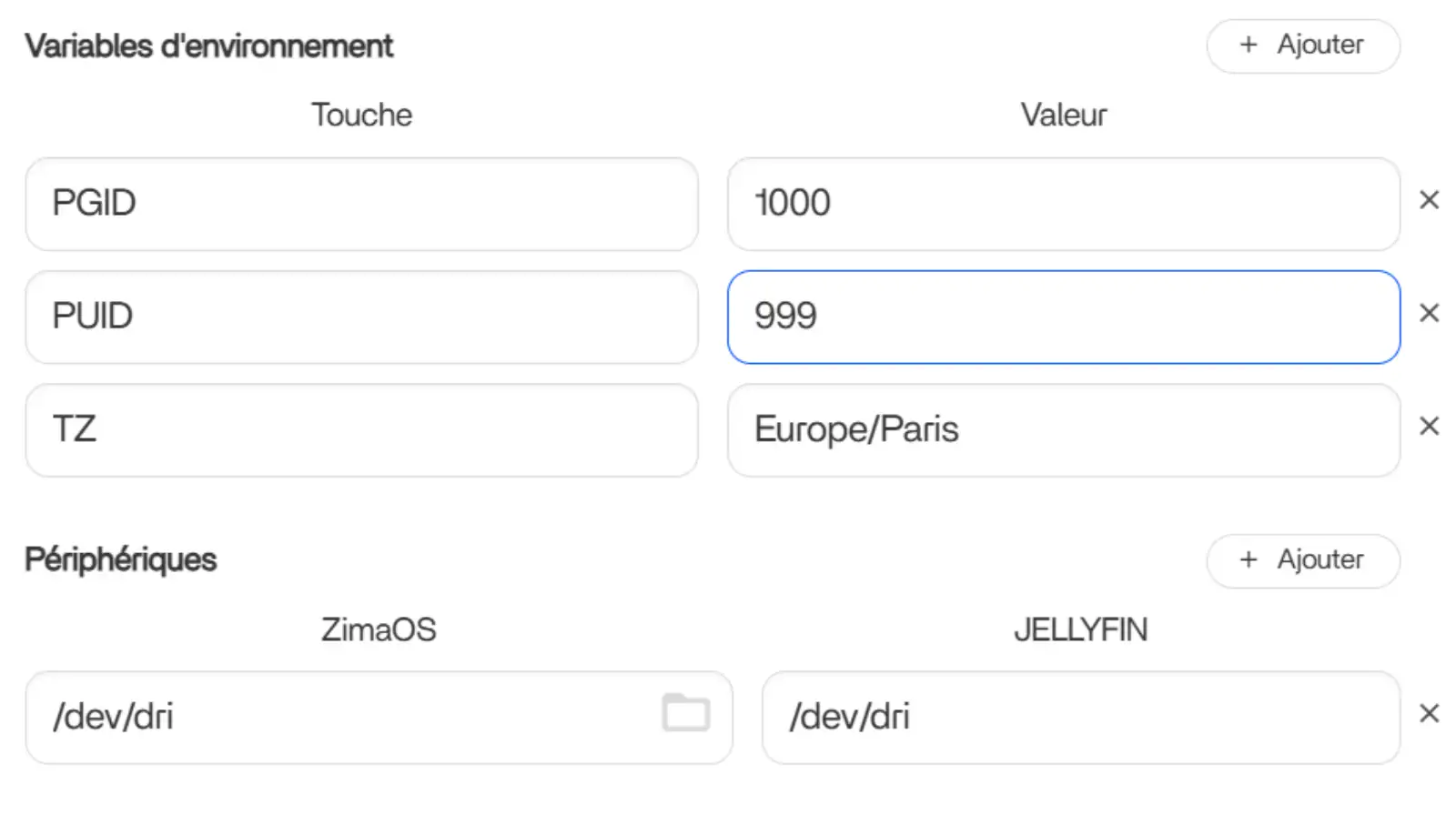This screenshot has width=1456, height=815.
Task: Delete the PUID variable with its X icon
Action: pyautogui.click(x=1429, y=314)
